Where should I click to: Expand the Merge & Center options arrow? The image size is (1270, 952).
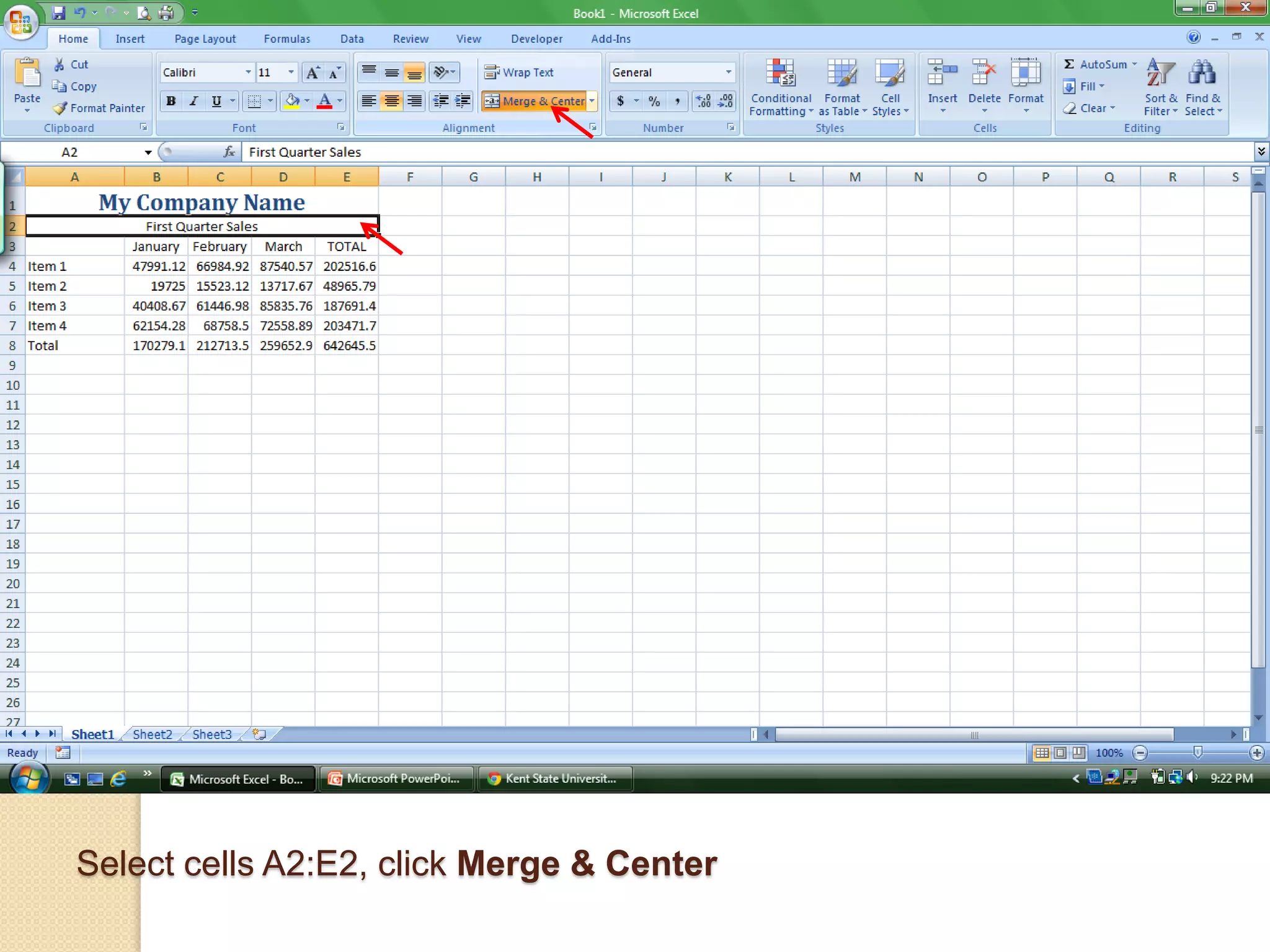pos(592,101)
